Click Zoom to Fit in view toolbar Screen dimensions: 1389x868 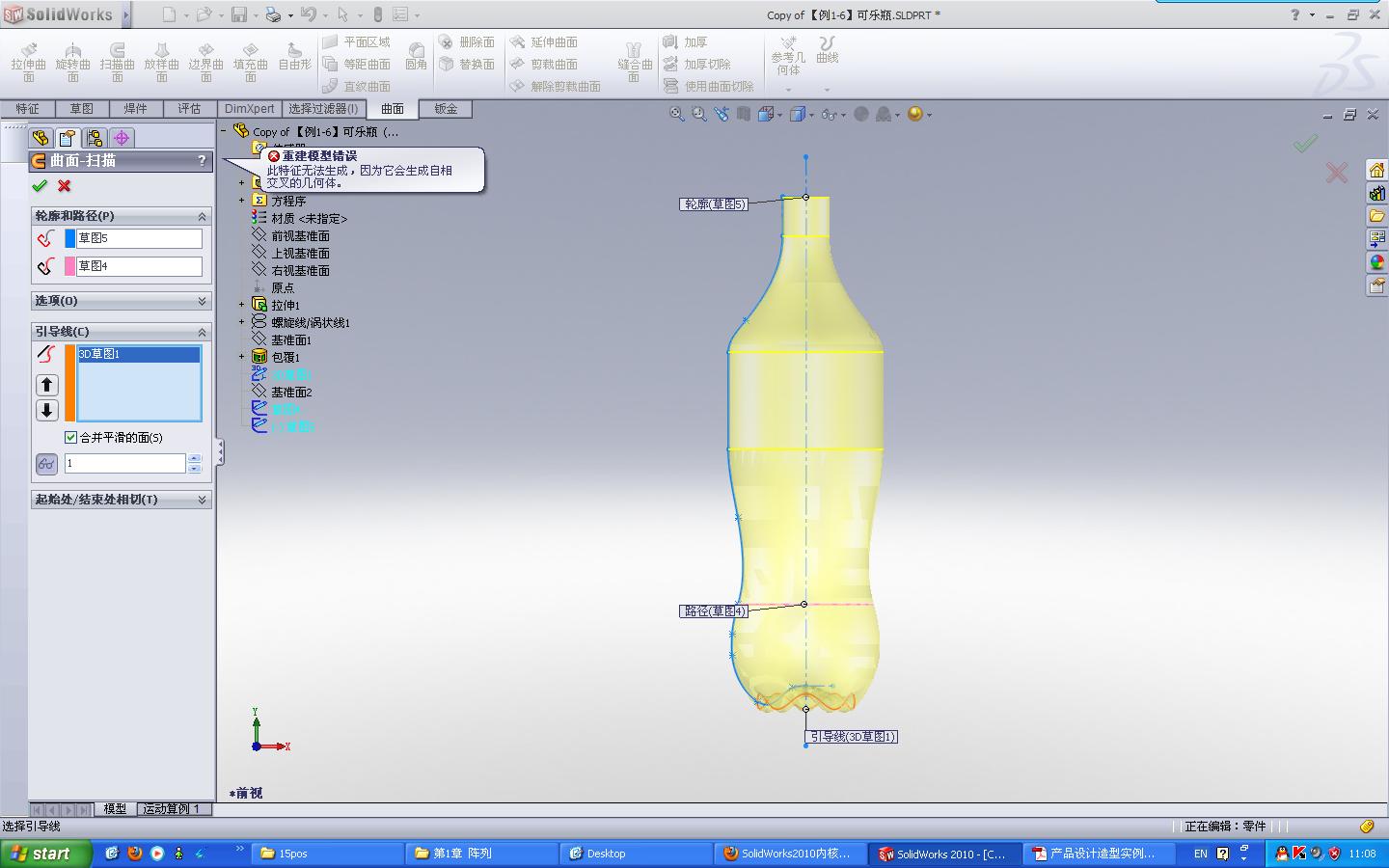point(677,114)
